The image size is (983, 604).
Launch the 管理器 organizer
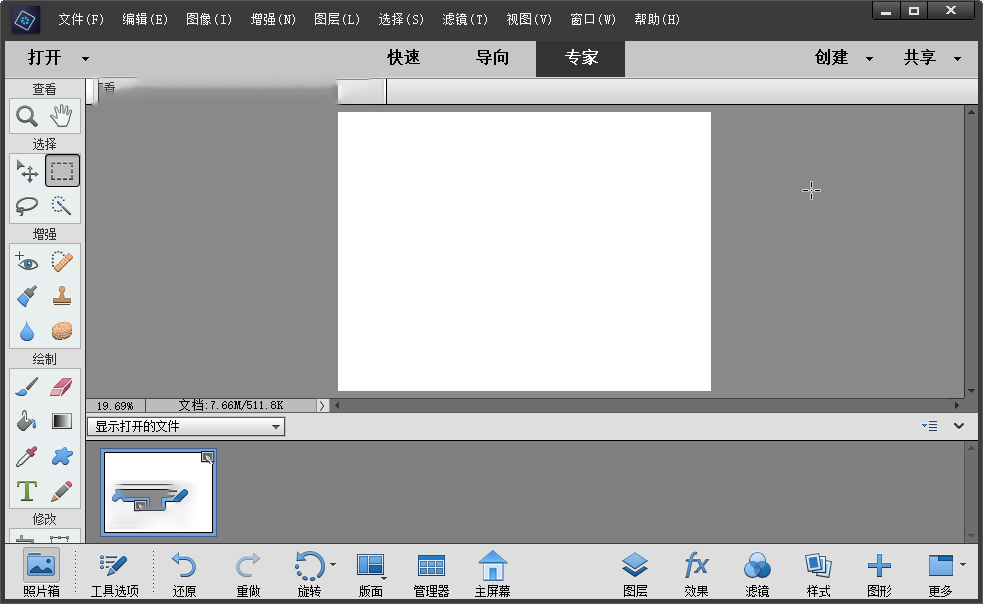point(431,573)
